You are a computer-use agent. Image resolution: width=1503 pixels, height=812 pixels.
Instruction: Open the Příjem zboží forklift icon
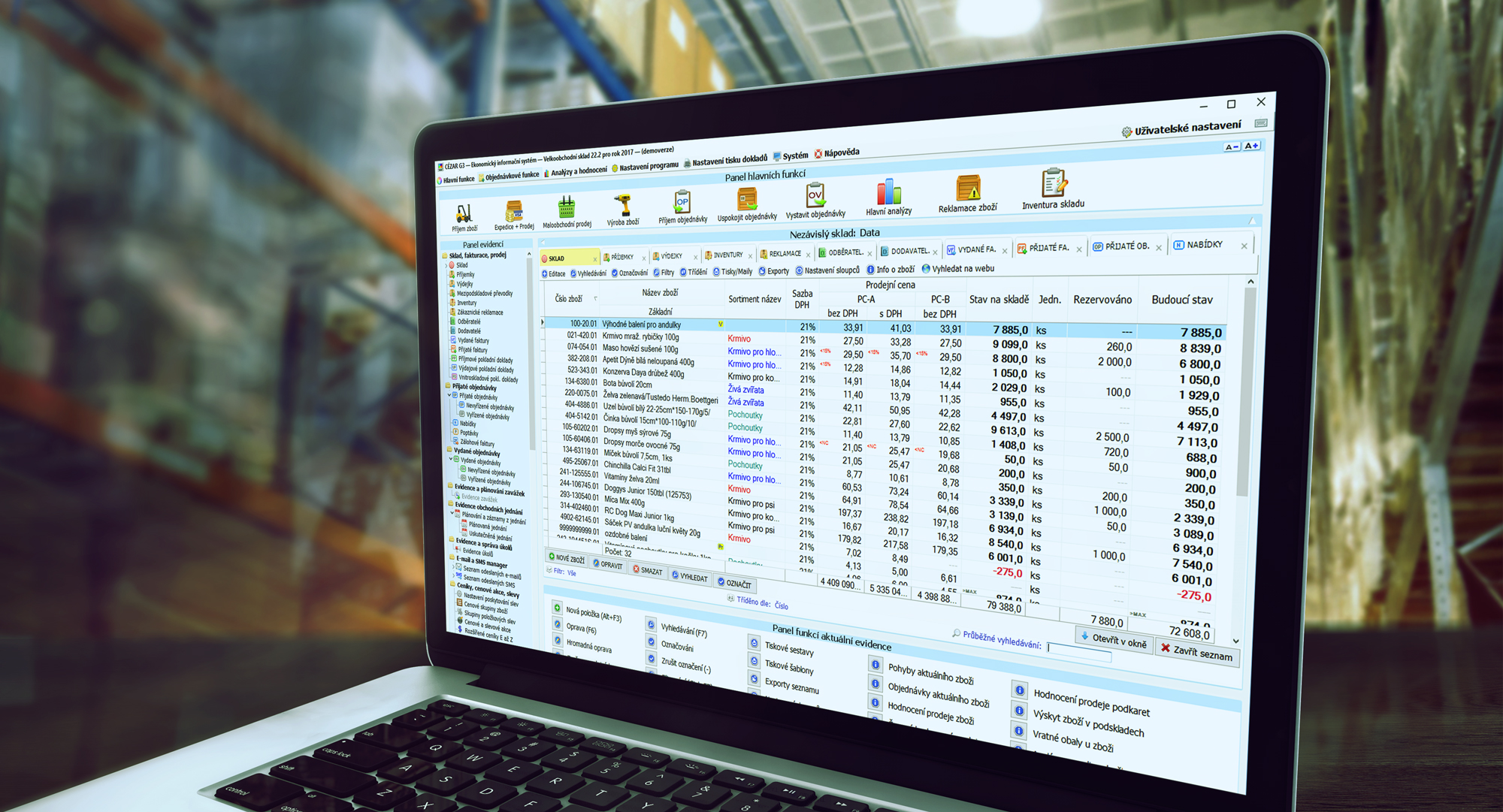(x=464, y=214)
